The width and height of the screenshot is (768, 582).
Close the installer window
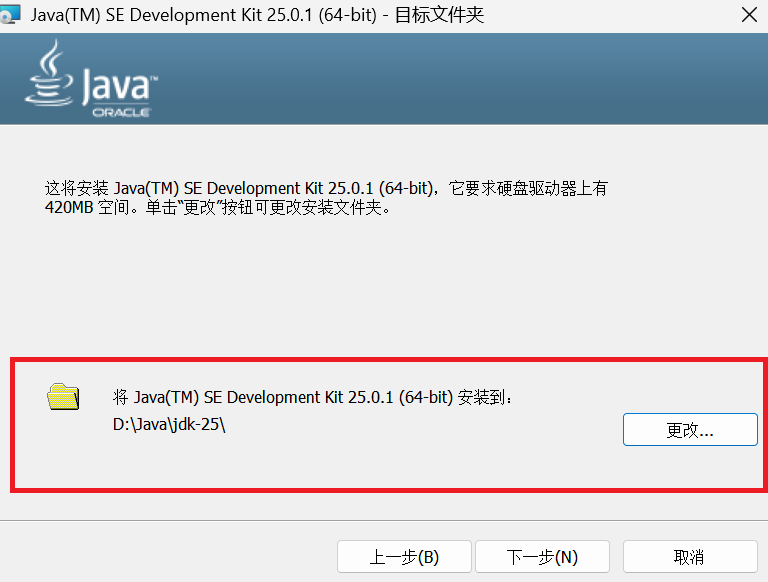click(x=749, y=15)
